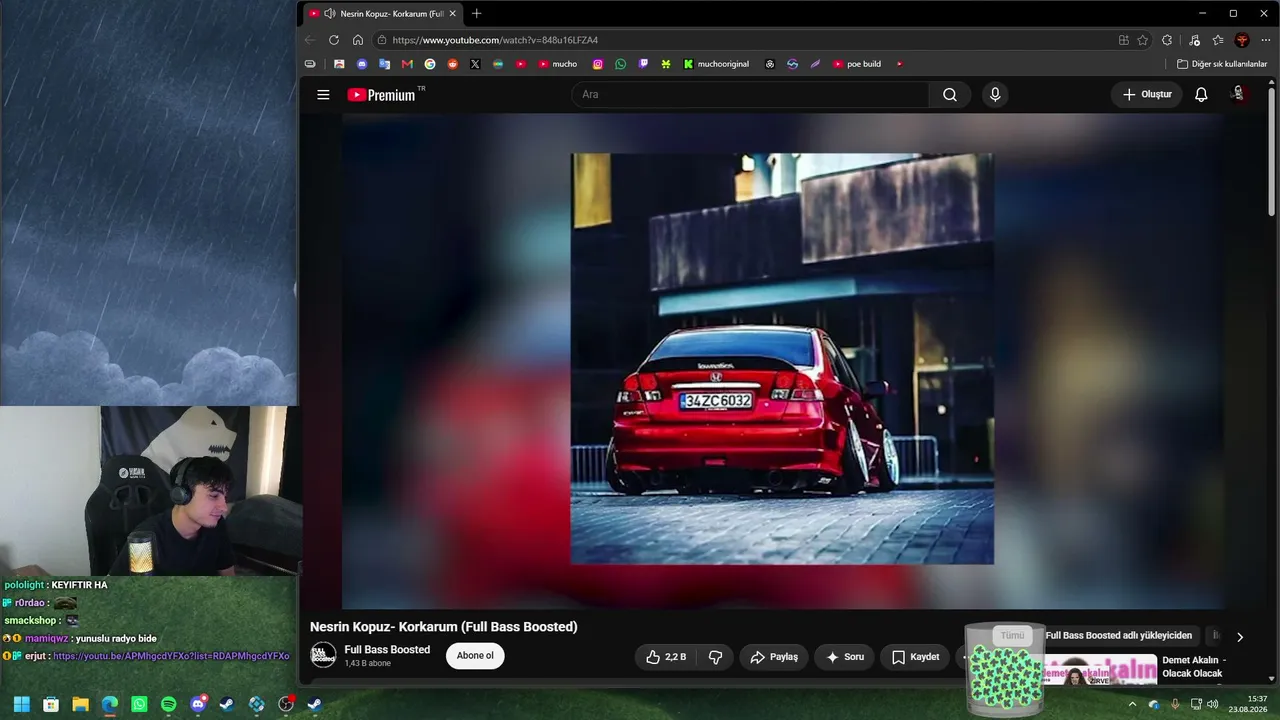
Task: Click the YouTube search magnifier button
Action: point(950,95)
